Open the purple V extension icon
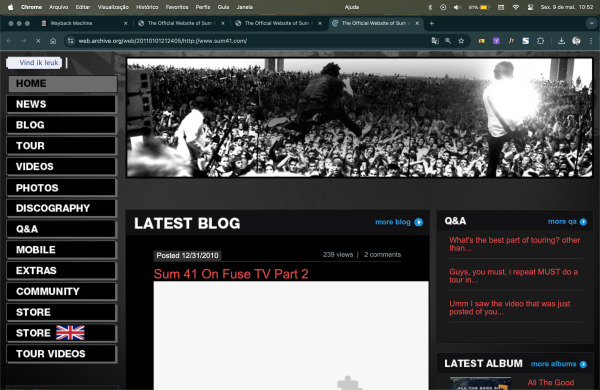This screenshot has width=600, height=390. coord(496,41)
